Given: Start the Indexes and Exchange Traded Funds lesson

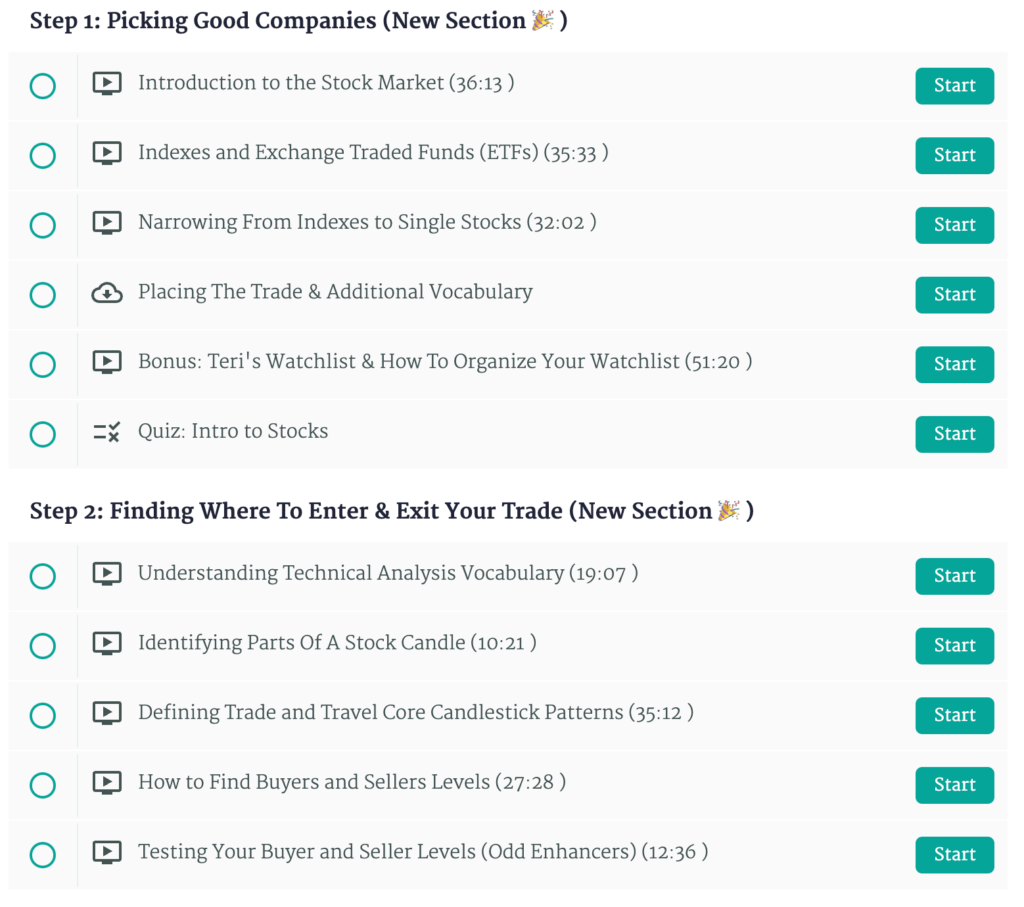Looking at the screenshot, I should tap(954, 155).
